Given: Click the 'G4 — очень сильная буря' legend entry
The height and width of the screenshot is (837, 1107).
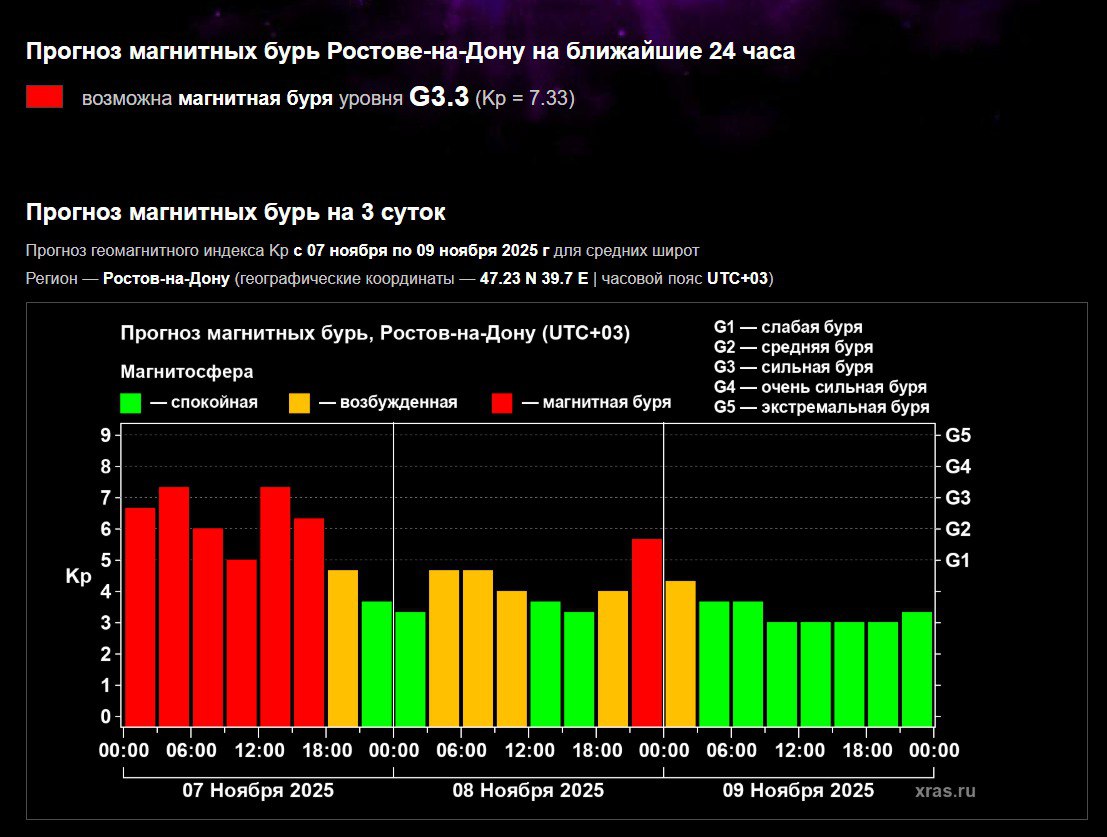Looking at the screenshot, I should pyautogui.click(x=820, y=387).
